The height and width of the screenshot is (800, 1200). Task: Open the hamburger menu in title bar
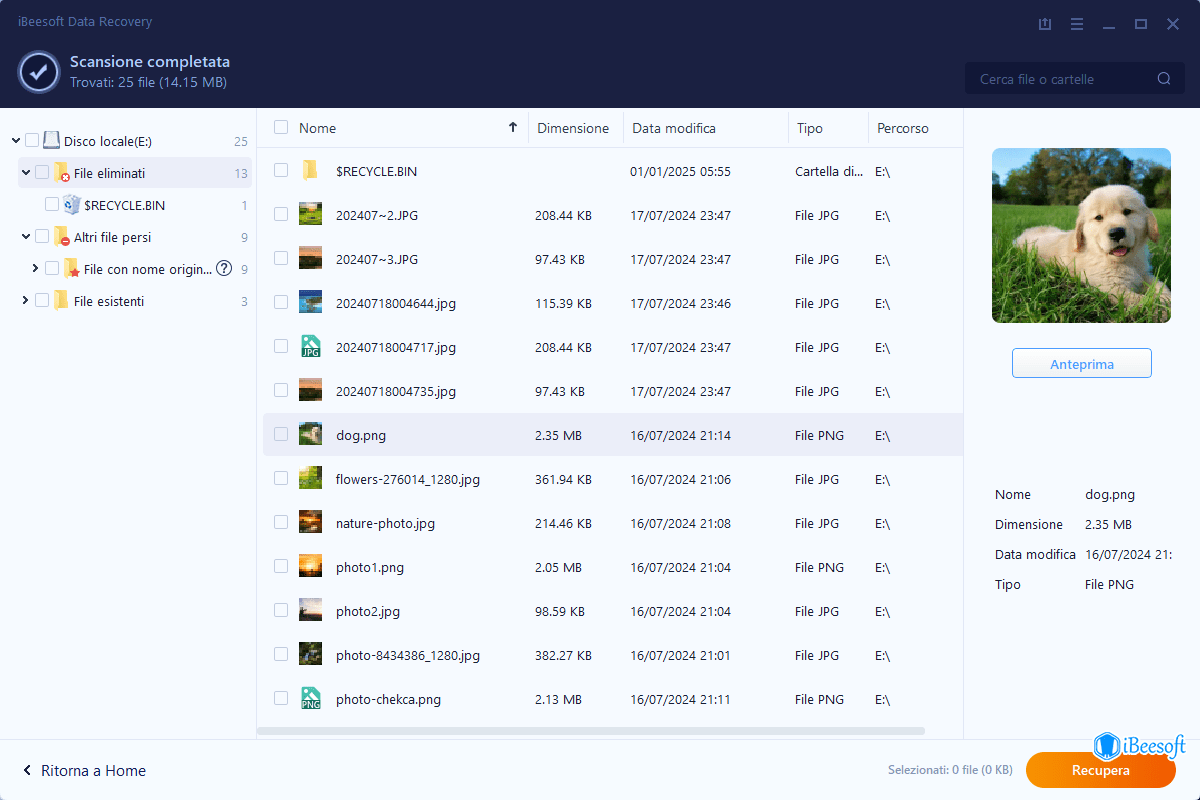[1077, 23]
